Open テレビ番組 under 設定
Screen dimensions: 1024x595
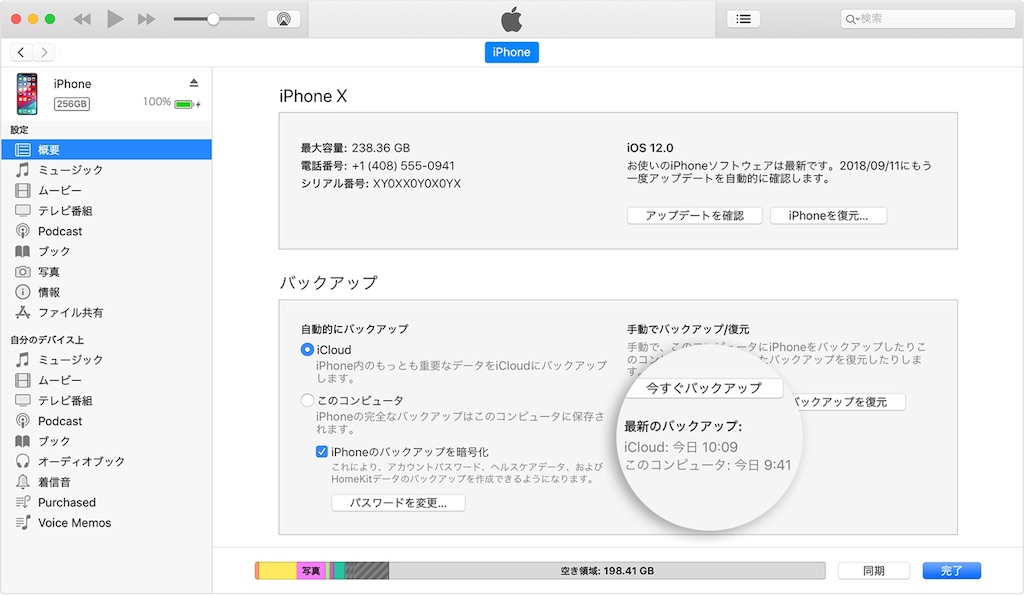(x=106, y=210)
